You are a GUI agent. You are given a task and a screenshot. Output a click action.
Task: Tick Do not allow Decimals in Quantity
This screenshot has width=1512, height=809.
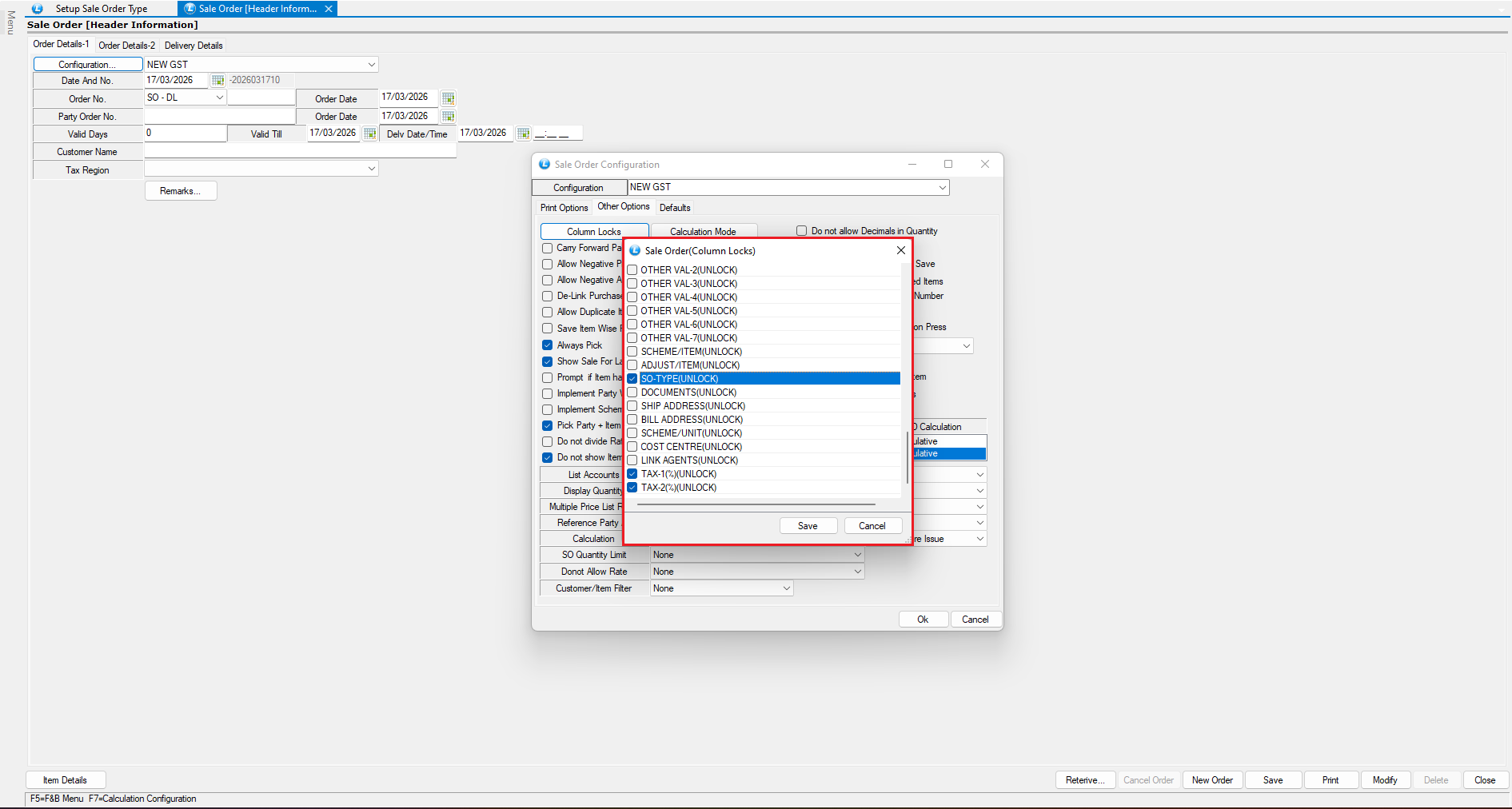pos(801,231)
